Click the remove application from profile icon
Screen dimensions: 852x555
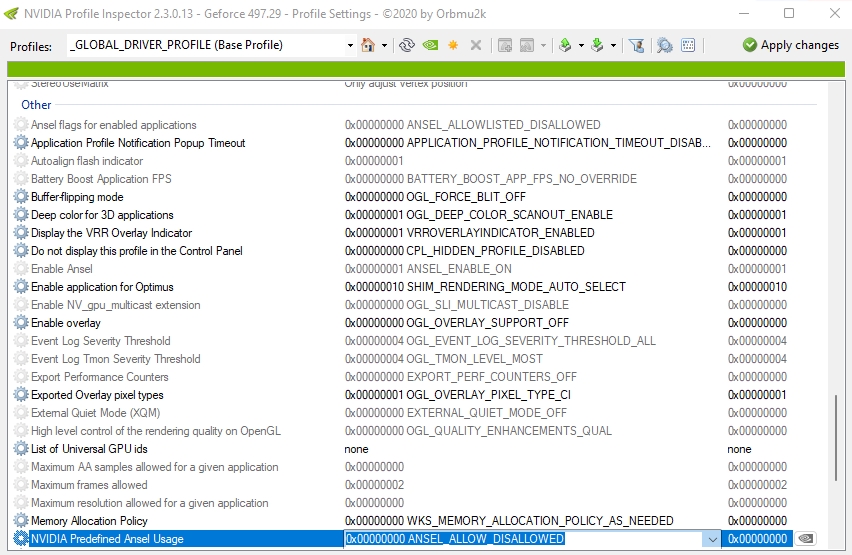click(x=527, y=45)
